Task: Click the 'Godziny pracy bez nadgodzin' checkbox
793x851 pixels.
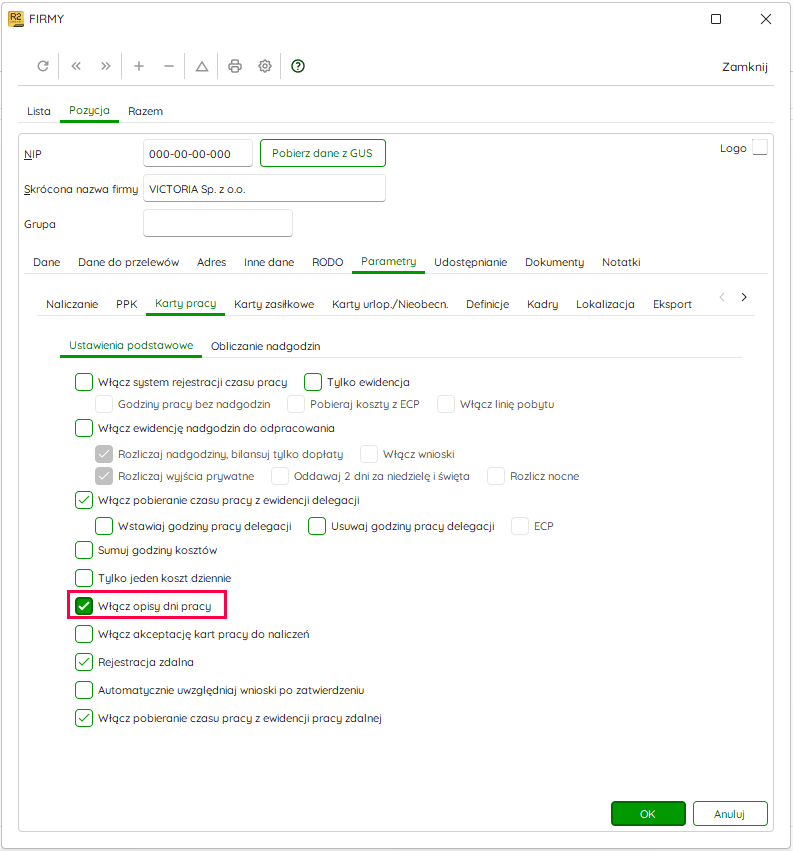Action: coord(104,404)
